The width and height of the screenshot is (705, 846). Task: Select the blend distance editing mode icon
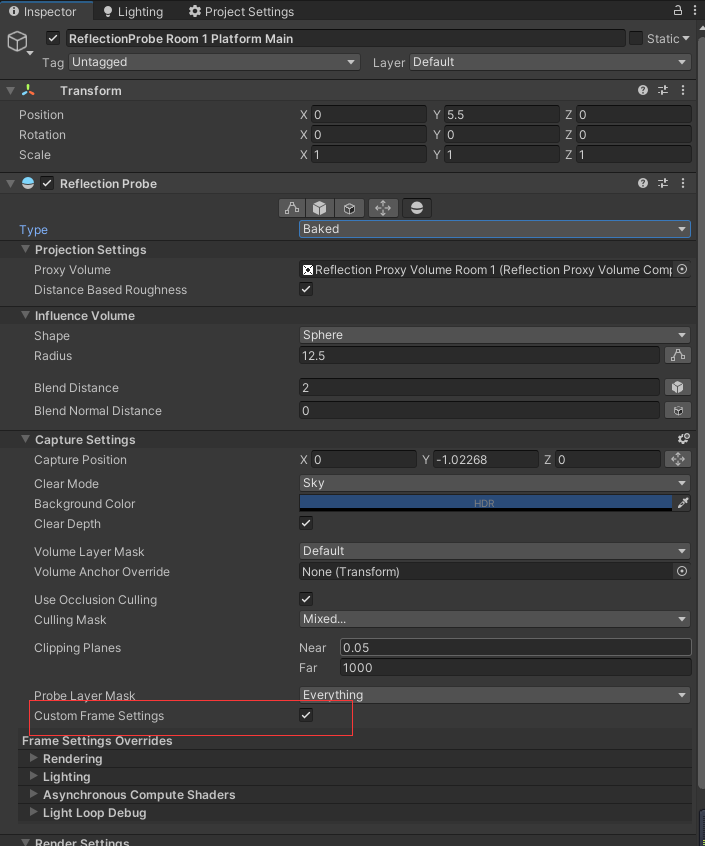(x=319, y=207)
